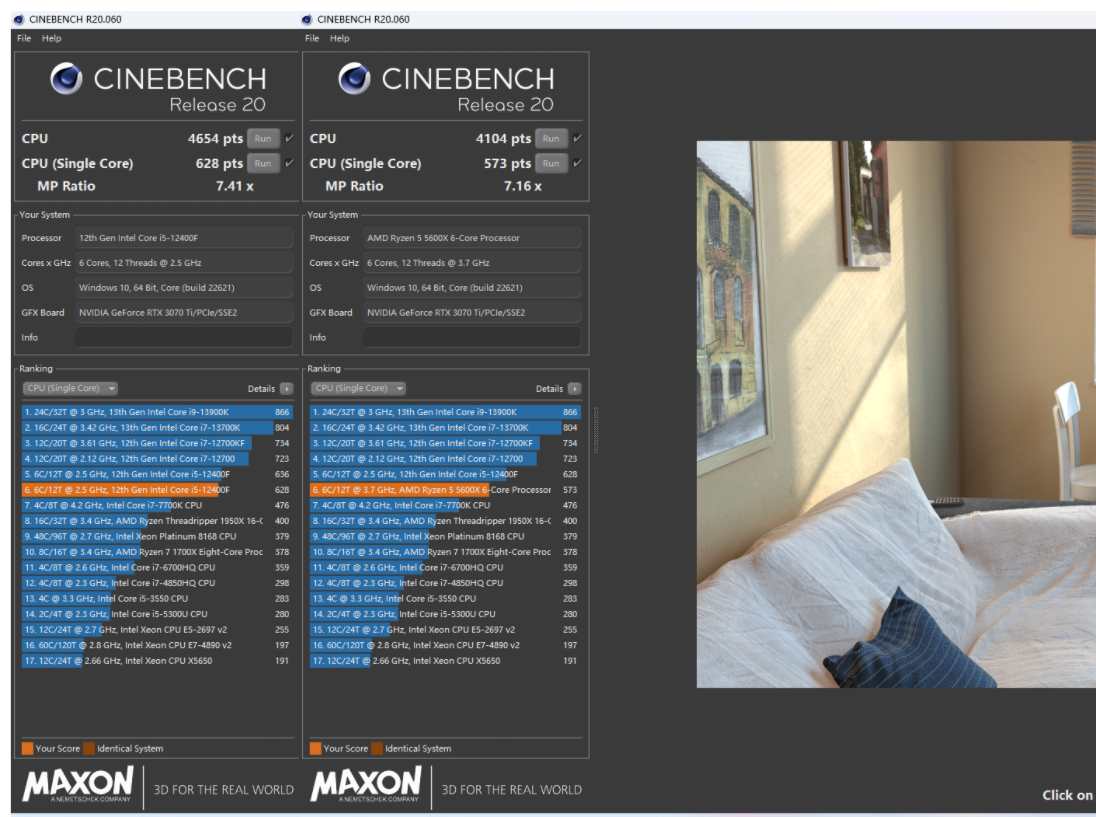Select Xeon Platinum 8168 row in right ranking
This screenshot has height=817, width=1096.
coord(445,537)
